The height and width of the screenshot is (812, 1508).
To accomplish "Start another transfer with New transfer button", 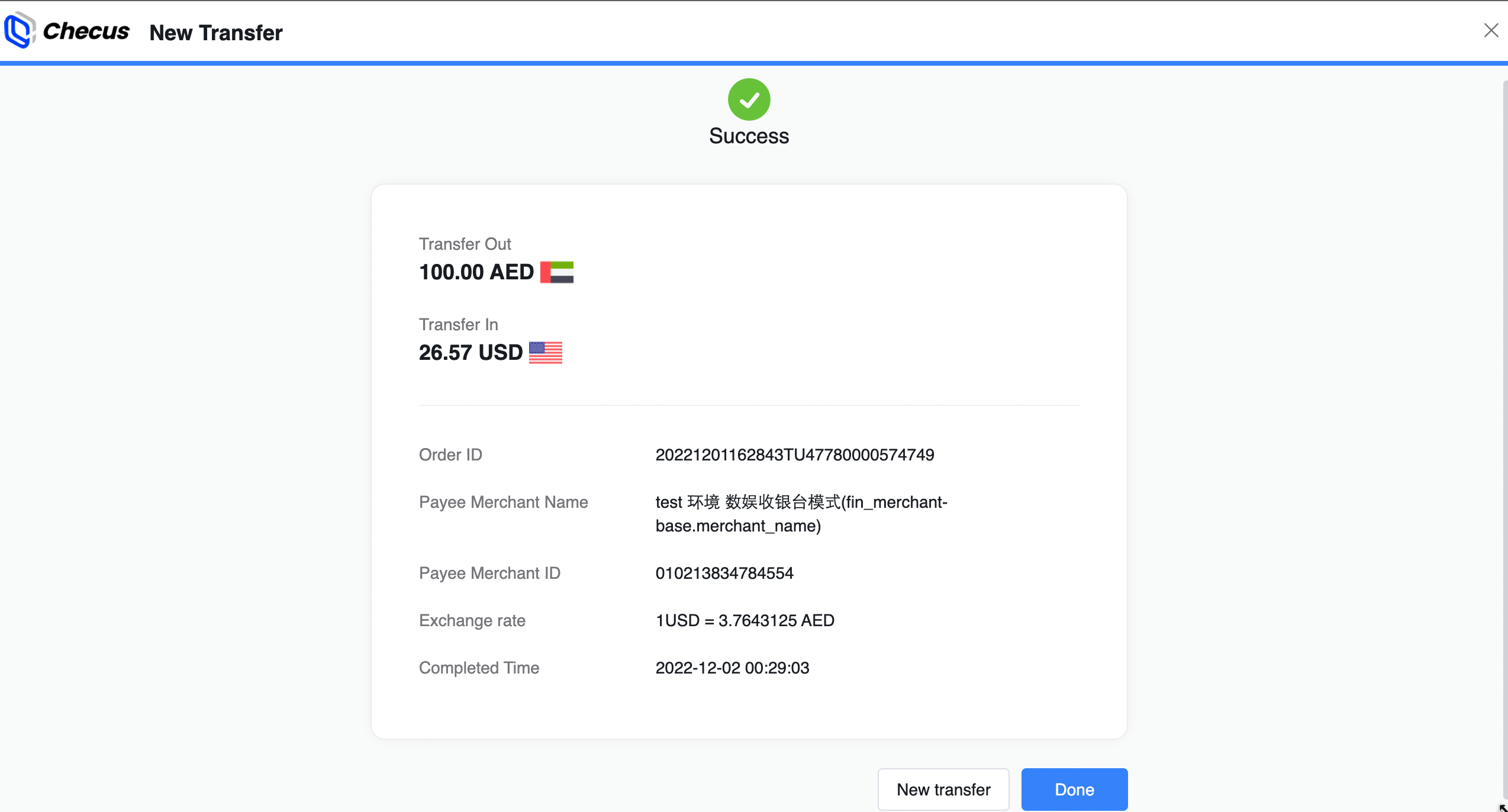I will (943, 789).
